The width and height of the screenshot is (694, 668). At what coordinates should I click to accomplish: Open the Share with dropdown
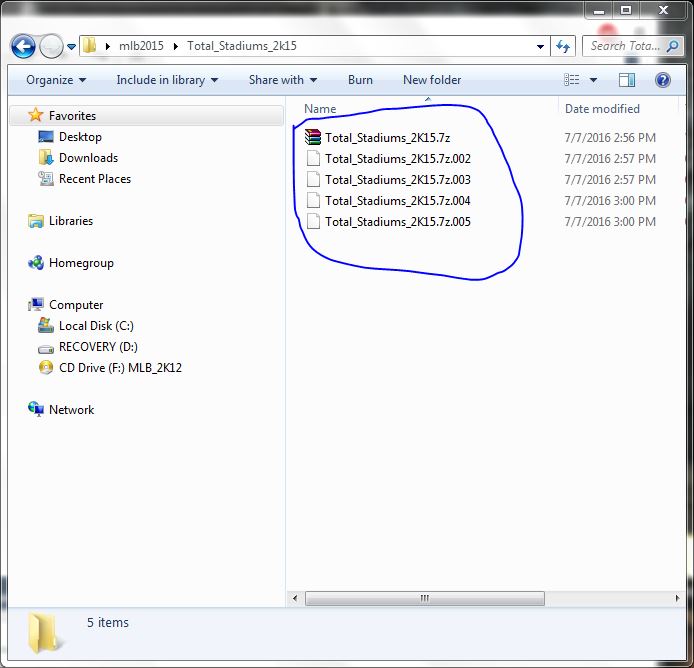click(x=282, y=80)
